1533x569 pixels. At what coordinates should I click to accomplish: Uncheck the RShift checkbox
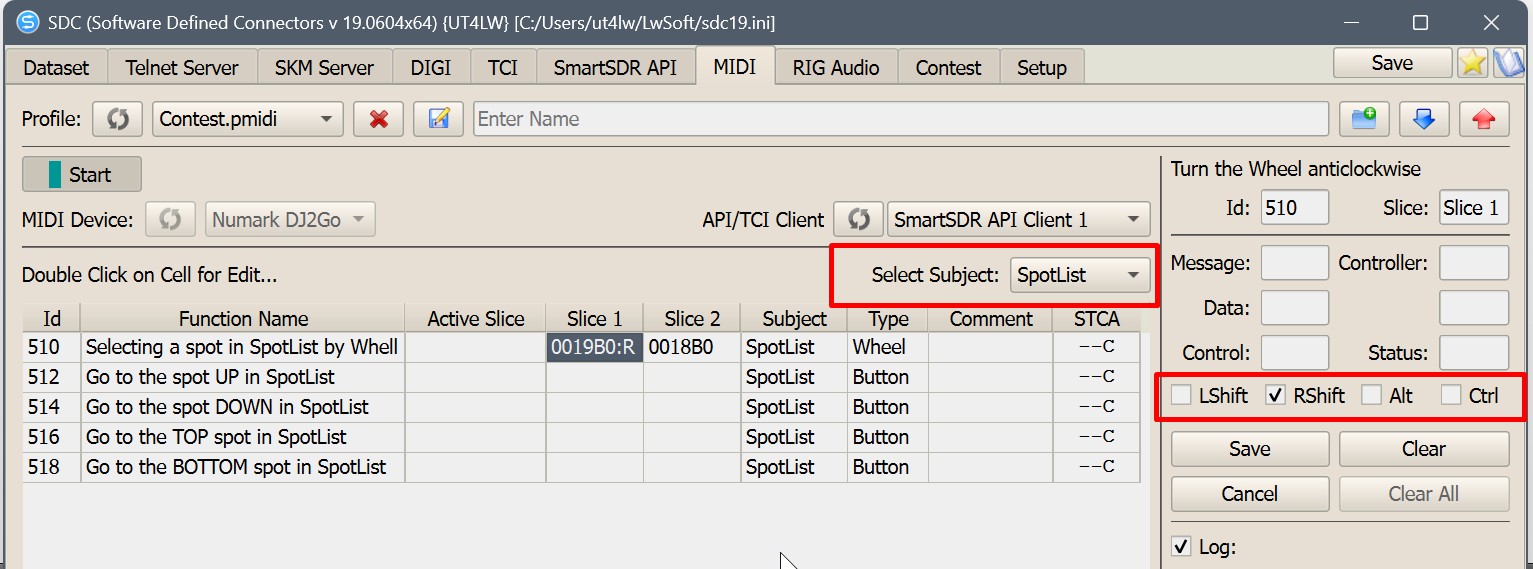pos(1276,395)
